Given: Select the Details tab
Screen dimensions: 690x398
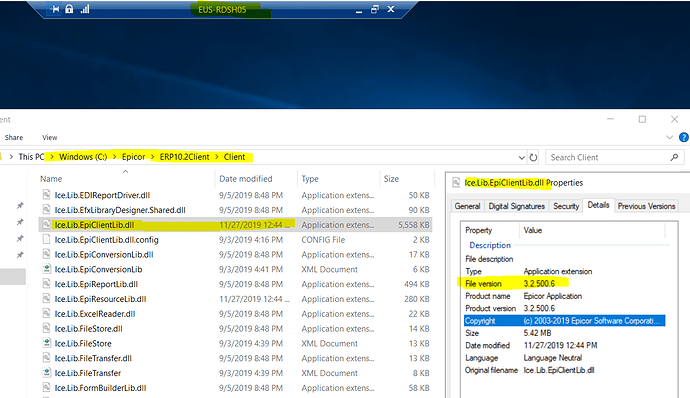Looking at the screenshot, I should [598, 205].
